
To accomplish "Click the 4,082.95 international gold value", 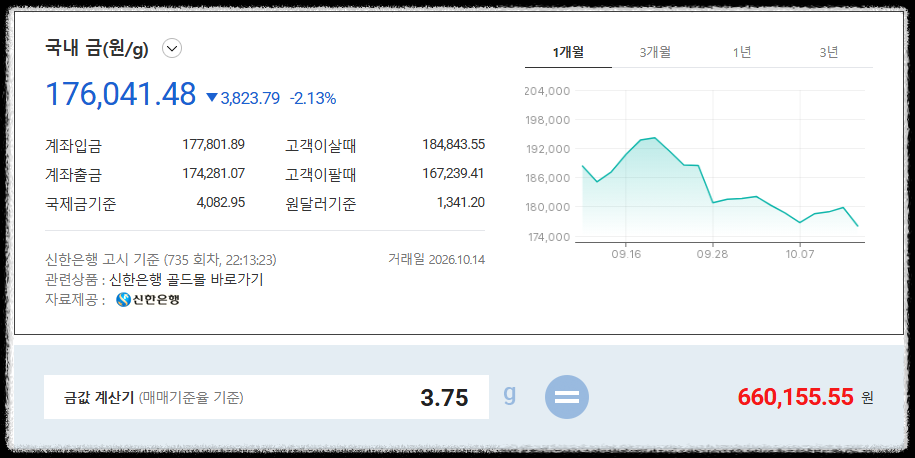I will click(221, 202).
